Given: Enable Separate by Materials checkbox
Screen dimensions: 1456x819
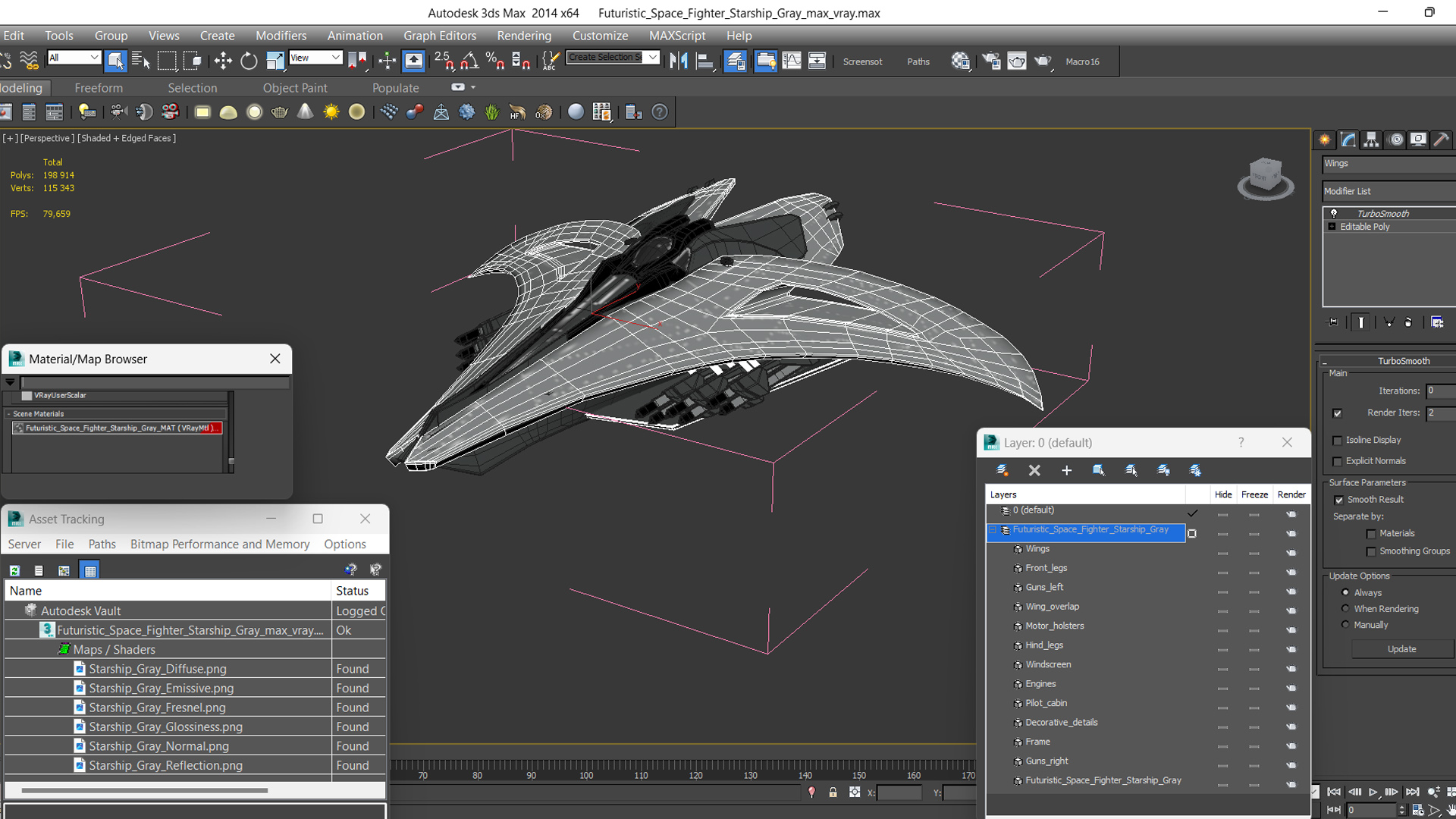Looking at the screenshot, I should [1371, 534].
